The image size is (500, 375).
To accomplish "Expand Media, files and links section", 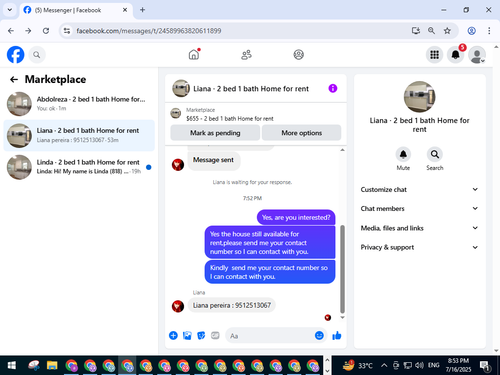I will 419,228.
